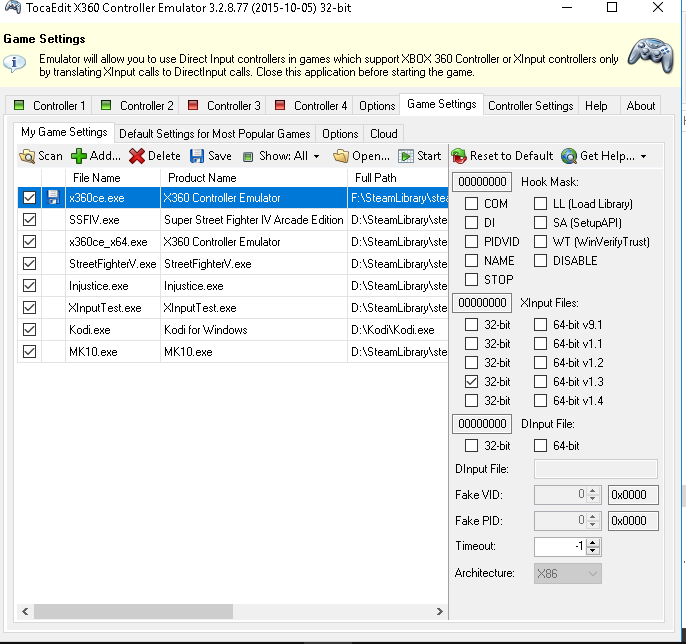
Task: Click the Fake PID 0x0000 hex field
Action: click(633, 521)
